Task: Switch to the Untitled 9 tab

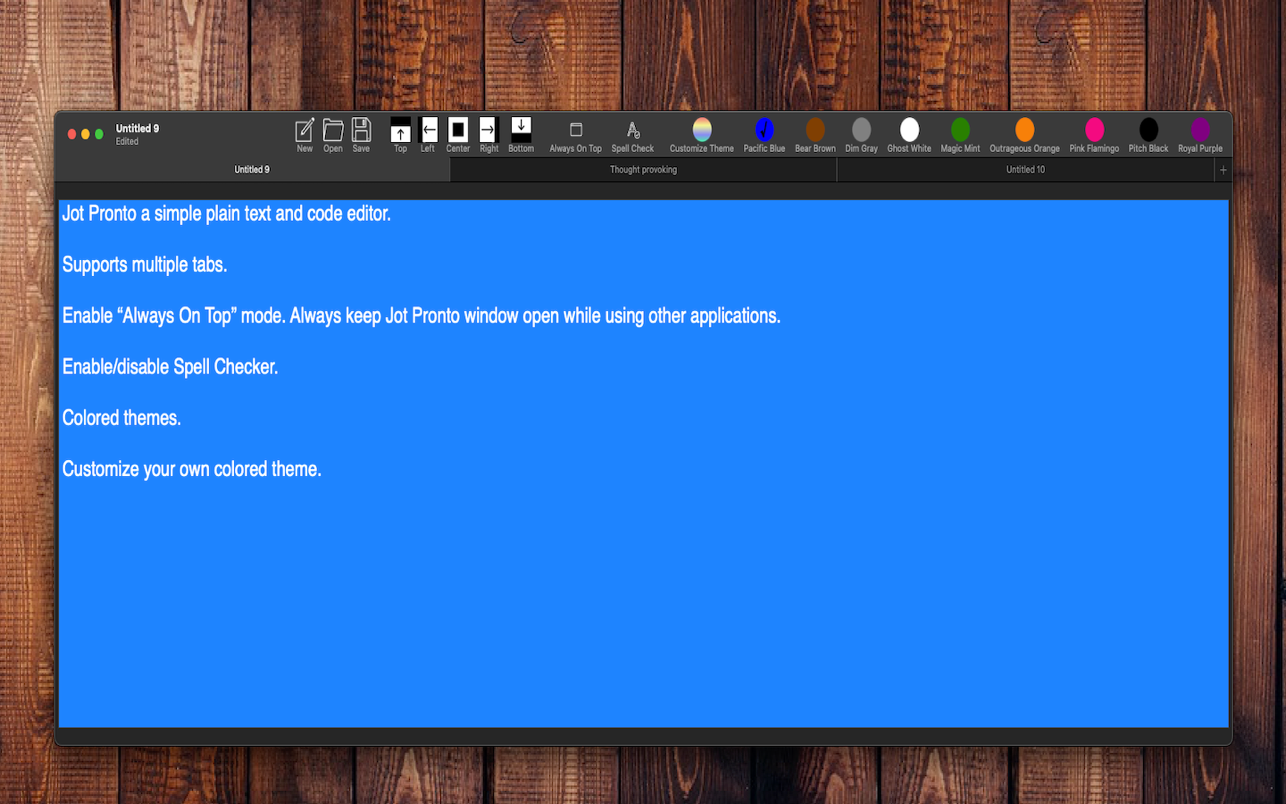Action: [x=252, y=170]
